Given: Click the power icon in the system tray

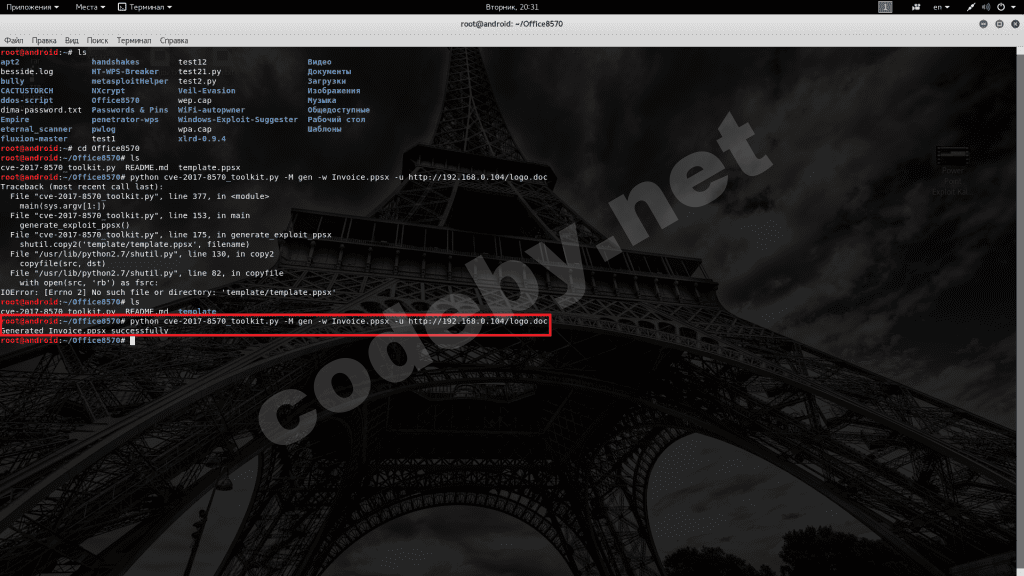Looking at the screenshot, I should pyautogui.click(x=1000, y=7).
